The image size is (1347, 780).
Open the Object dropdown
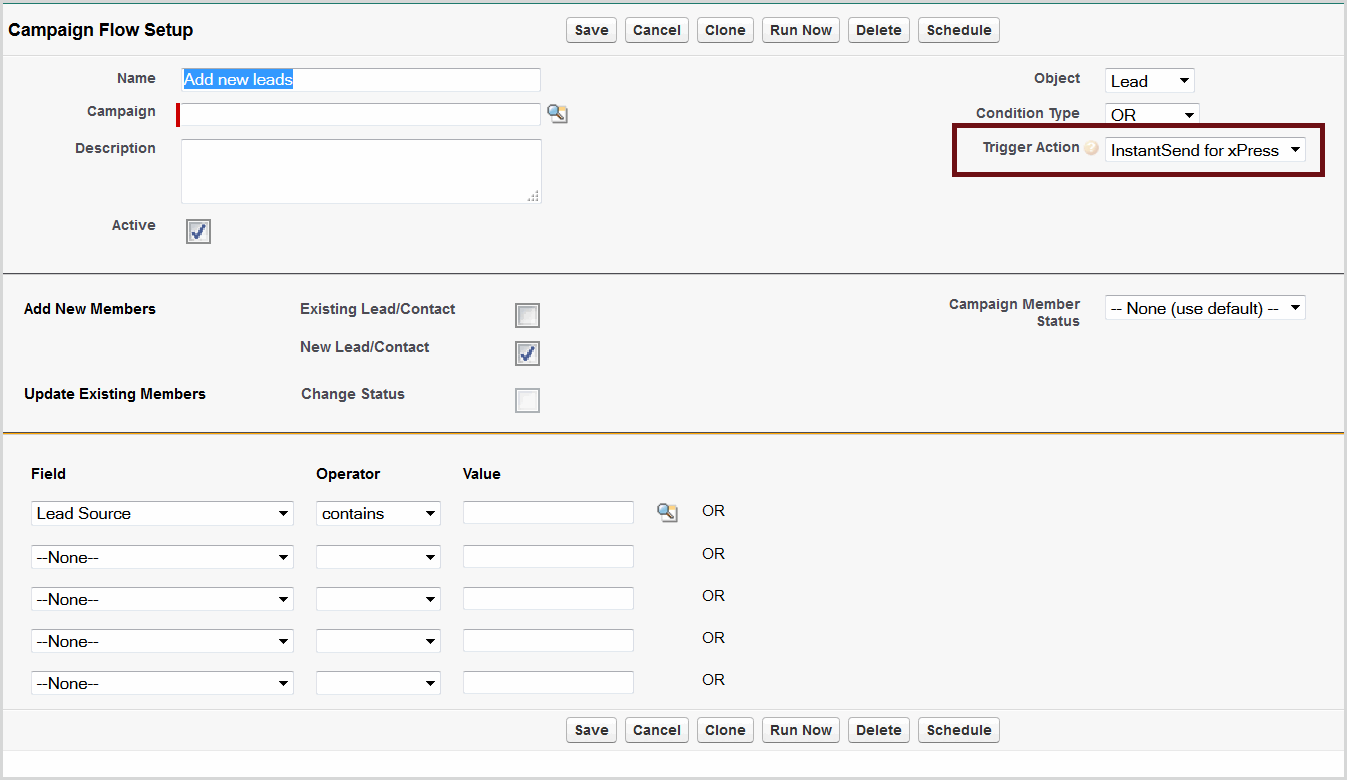pos(1150,81)
